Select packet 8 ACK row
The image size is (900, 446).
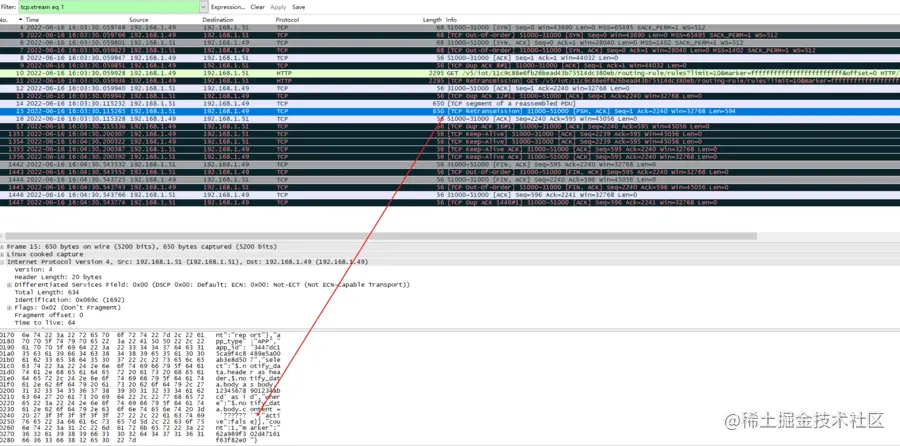click(x=450, y=58)
